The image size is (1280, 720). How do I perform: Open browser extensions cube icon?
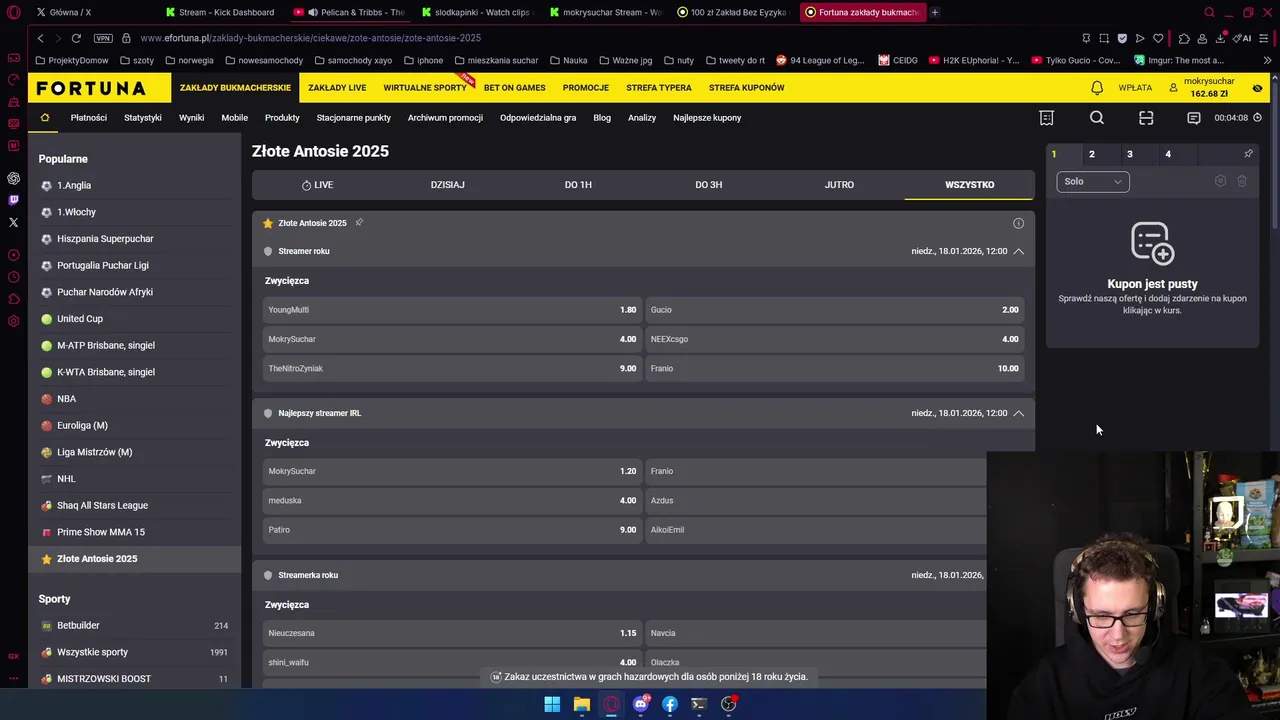pyautogui.click(x=1184, y=38)
